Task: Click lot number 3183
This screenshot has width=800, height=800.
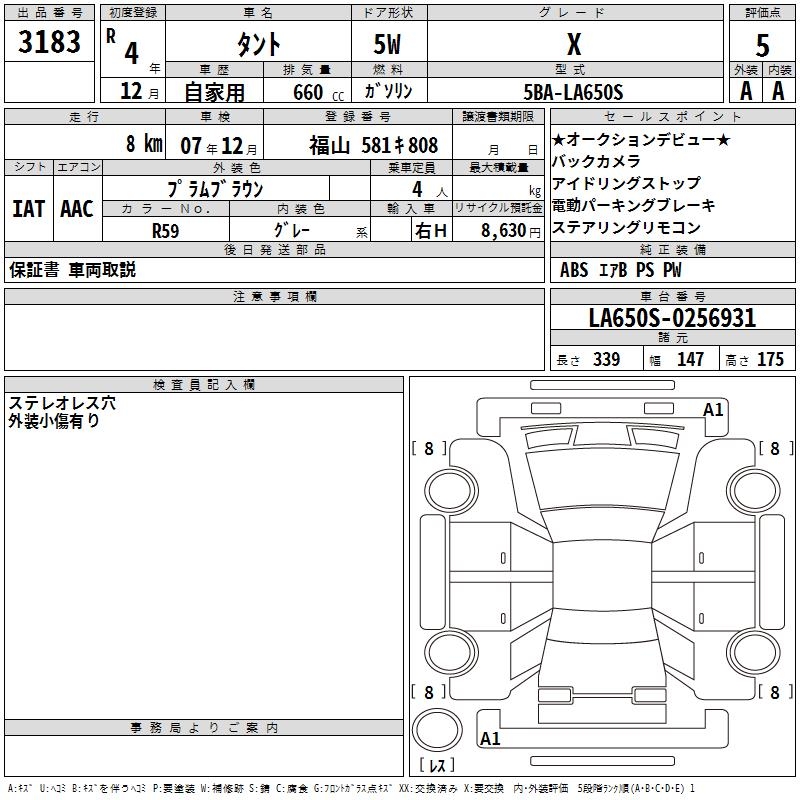Action: [49, 42]
